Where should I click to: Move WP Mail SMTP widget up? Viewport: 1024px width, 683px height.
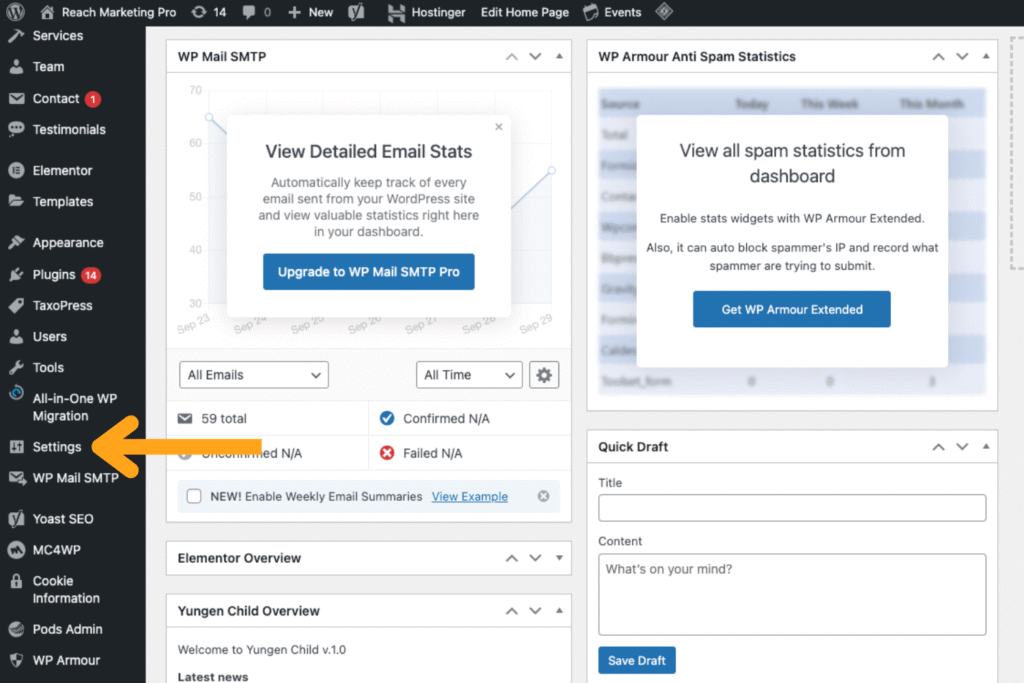point(512,57)
